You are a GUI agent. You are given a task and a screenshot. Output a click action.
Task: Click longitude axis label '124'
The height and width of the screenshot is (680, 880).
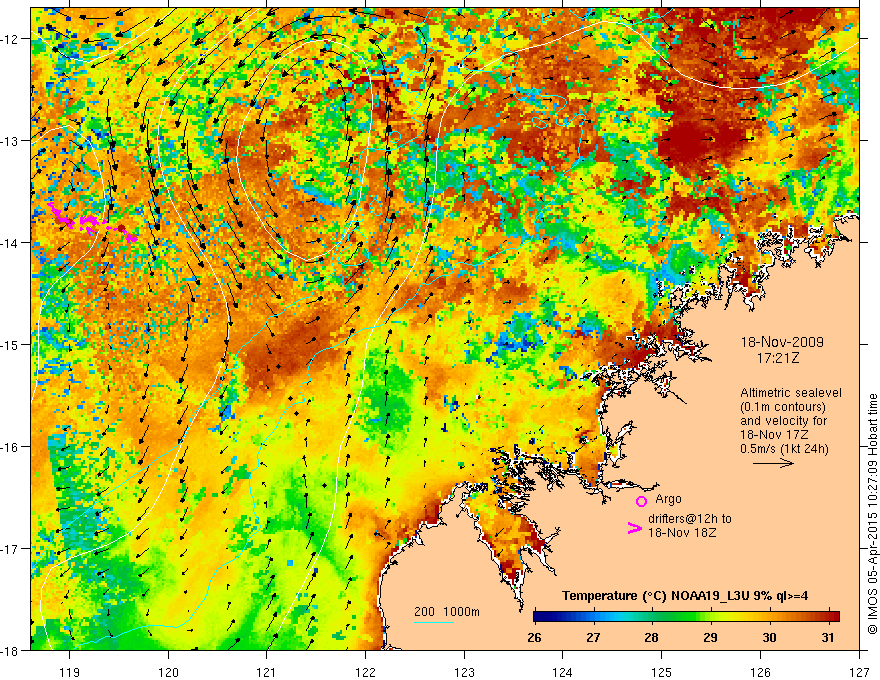[x=563, y=672]
